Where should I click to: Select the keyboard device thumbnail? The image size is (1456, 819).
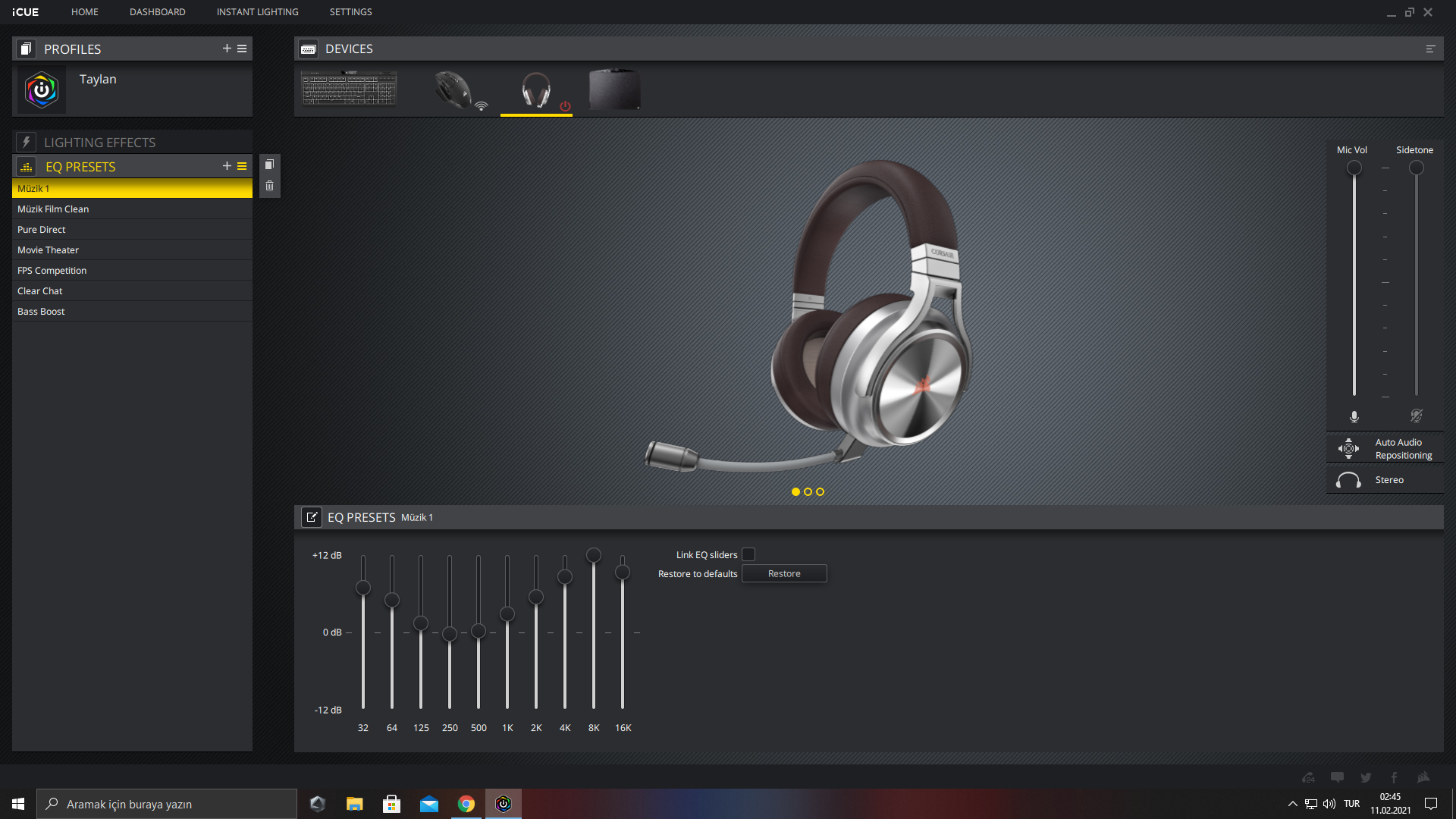[x=349, y=89]
